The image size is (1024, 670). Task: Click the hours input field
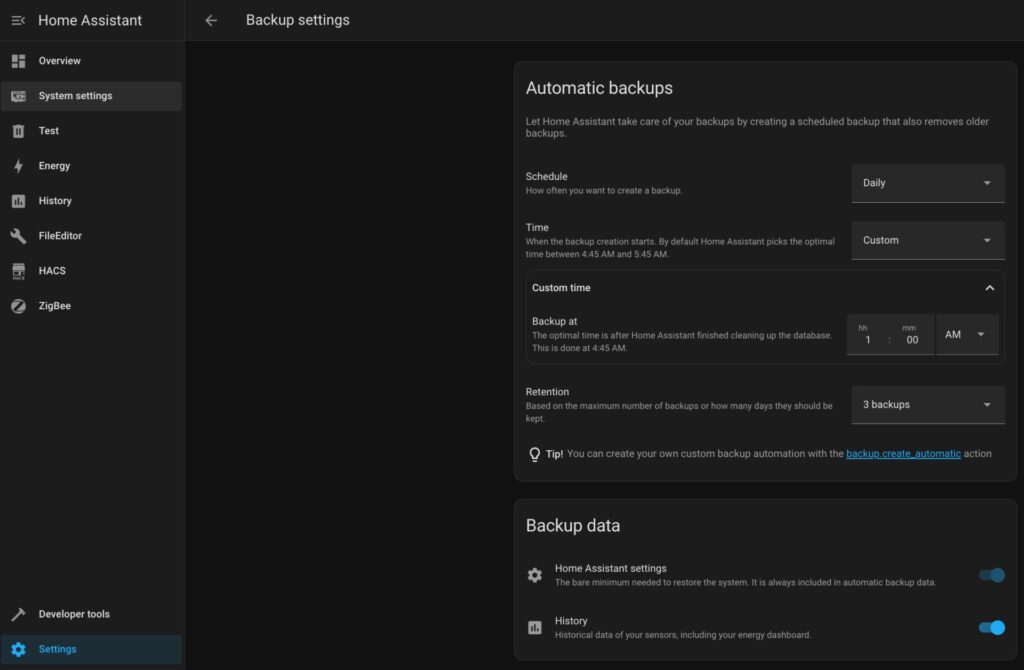click(868, 340)
